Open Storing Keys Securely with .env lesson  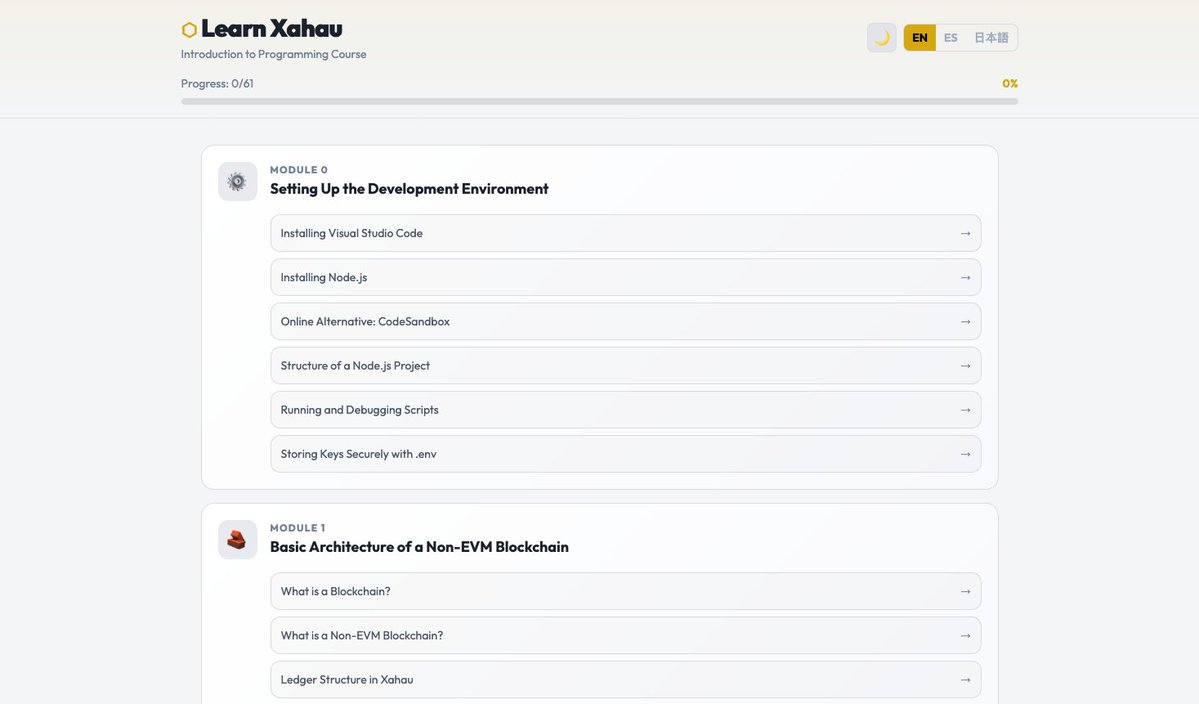[625, 454]
